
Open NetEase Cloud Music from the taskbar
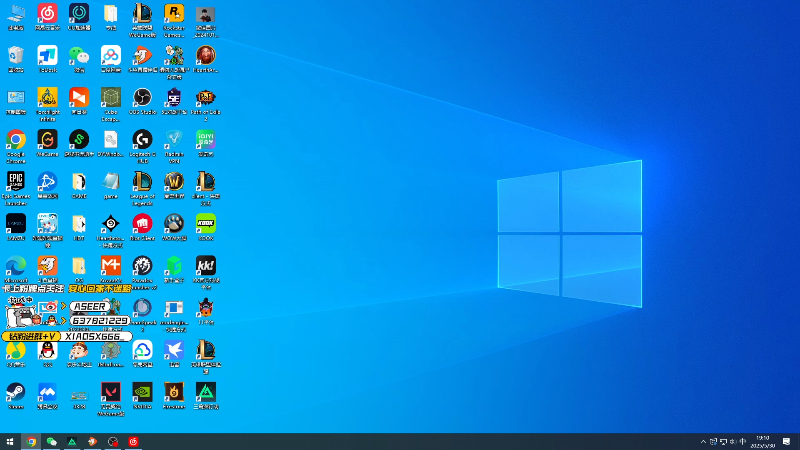pyautogui.click(x=133, y=442)
